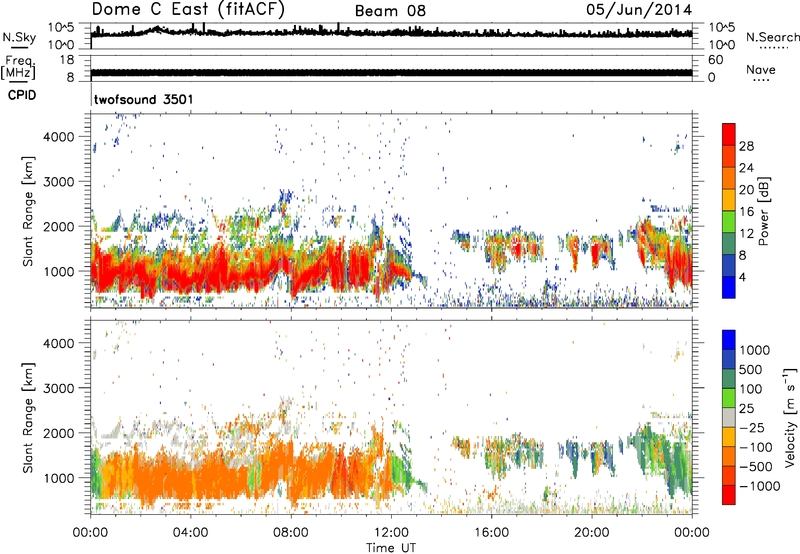Click the "1000" range tick on the power panel

click(x=58, y=271)
